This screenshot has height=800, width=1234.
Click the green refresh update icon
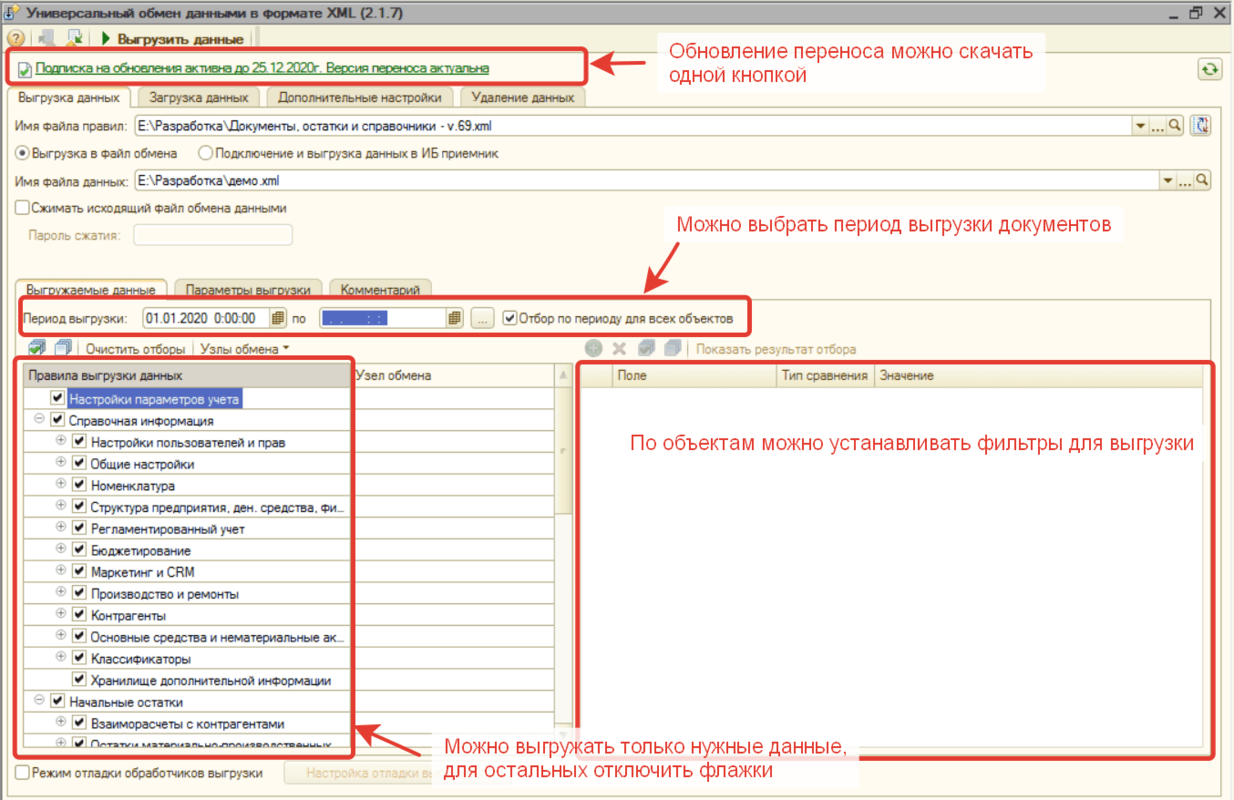[x=1210, y=69]
